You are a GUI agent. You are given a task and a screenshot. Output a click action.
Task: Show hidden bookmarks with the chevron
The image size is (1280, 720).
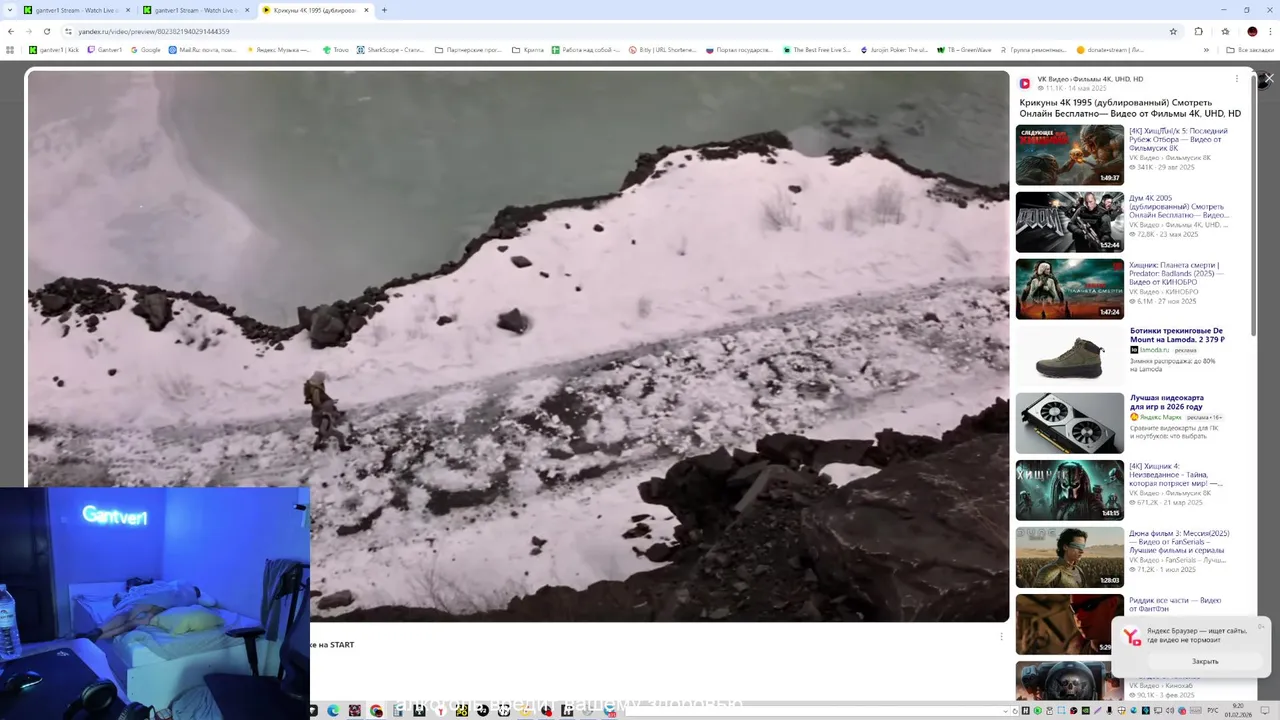point(1205,49)
